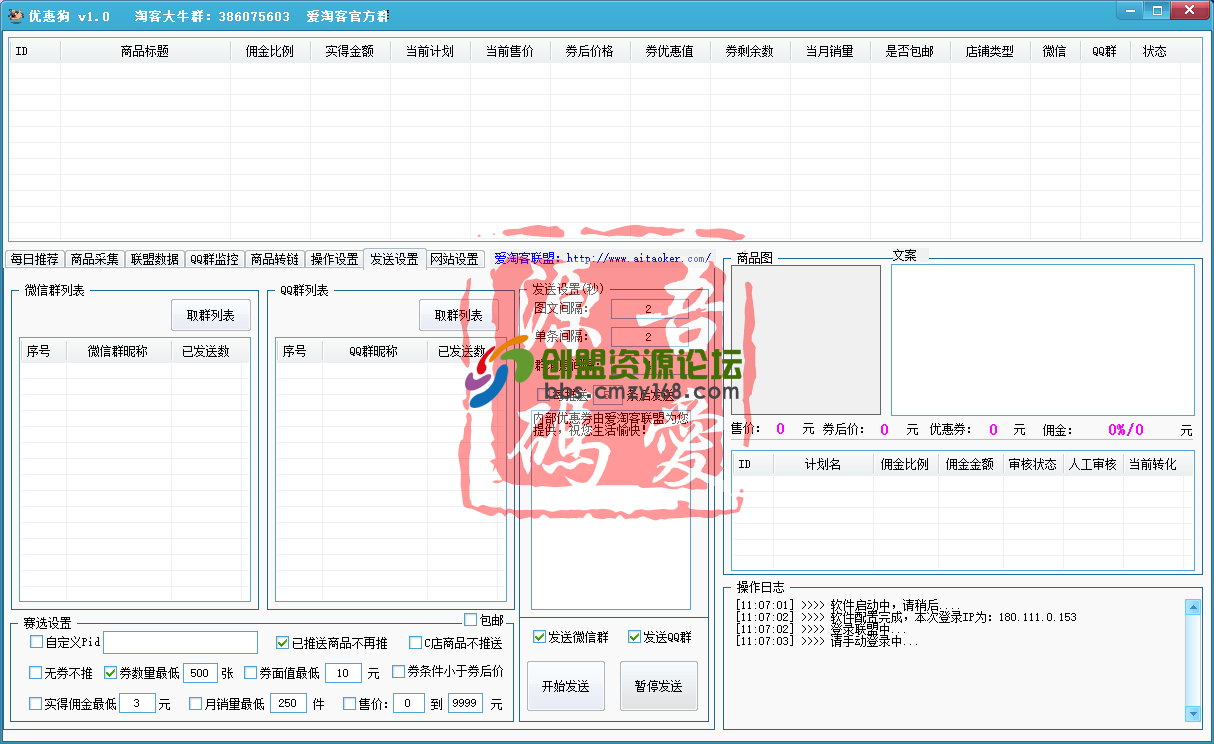Click the 券剩余数 column header

pyautogui.click(x=750, y=51)
